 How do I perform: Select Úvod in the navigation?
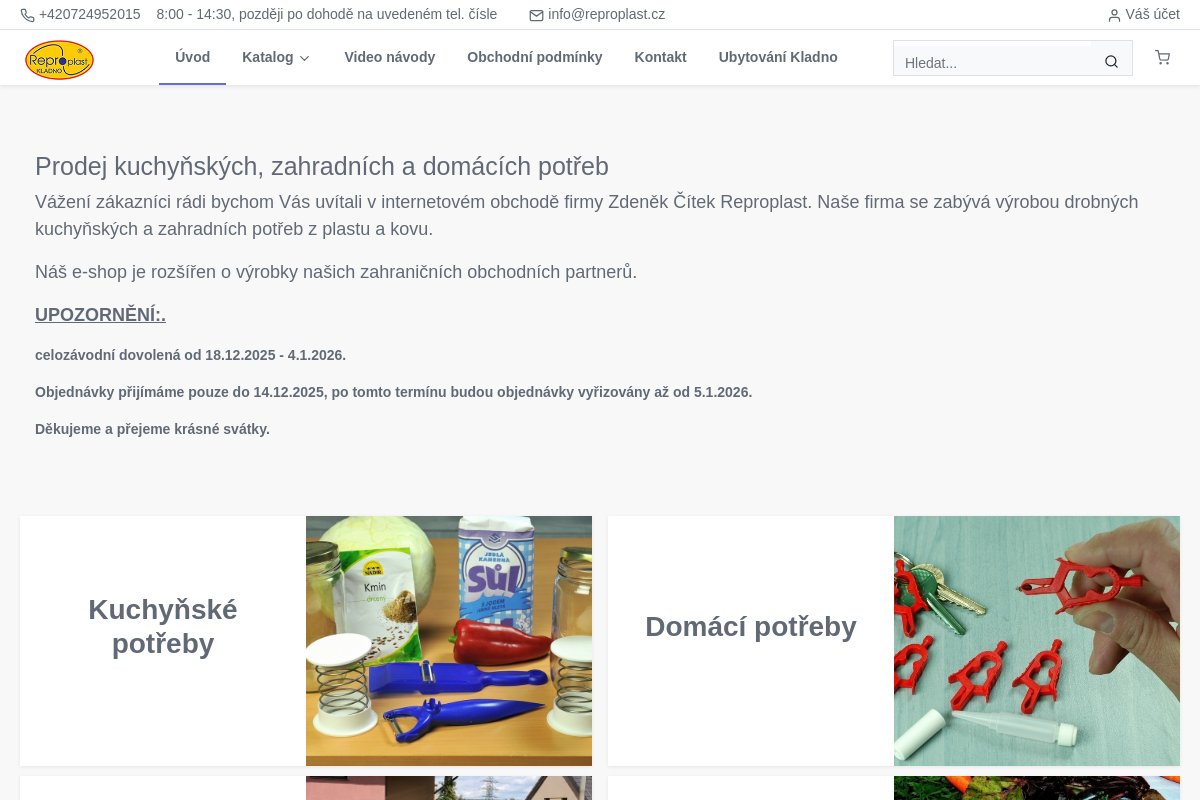192,57
